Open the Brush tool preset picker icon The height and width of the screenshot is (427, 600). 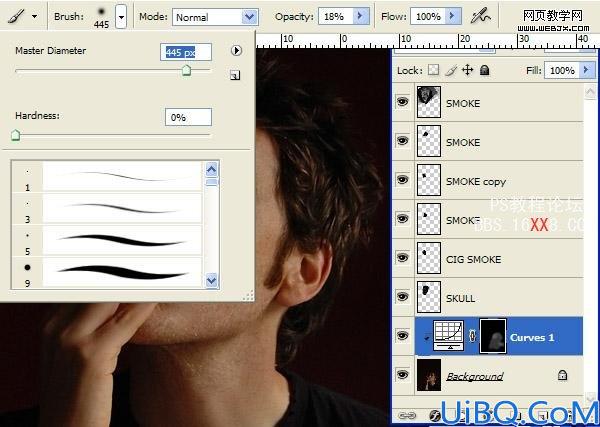pyautogui.click(x=17, y=16)
